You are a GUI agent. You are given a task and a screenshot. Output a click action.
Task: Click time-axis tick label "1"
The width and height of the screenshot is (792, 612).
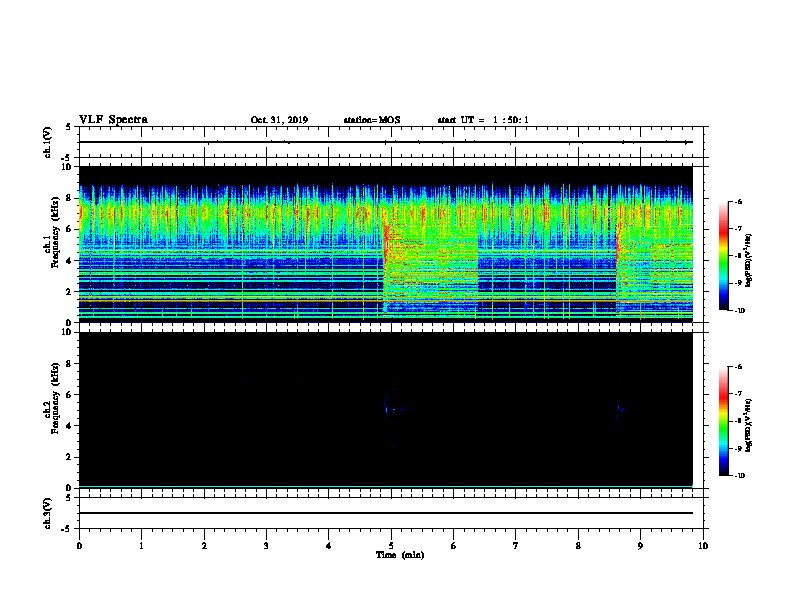pyautogui.click(x=141, y=546)
